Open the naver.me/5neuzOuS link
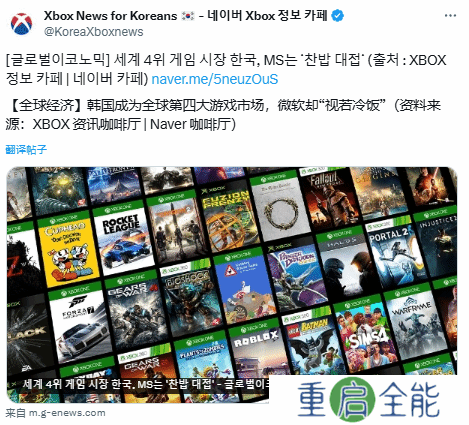 215,79
